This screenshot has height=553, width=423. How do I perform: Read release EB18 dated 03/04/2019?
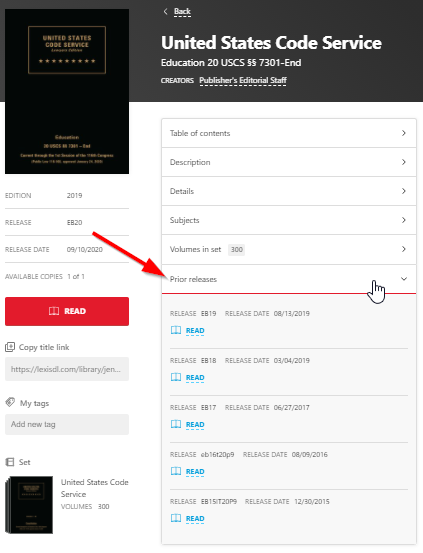[195, 378]
